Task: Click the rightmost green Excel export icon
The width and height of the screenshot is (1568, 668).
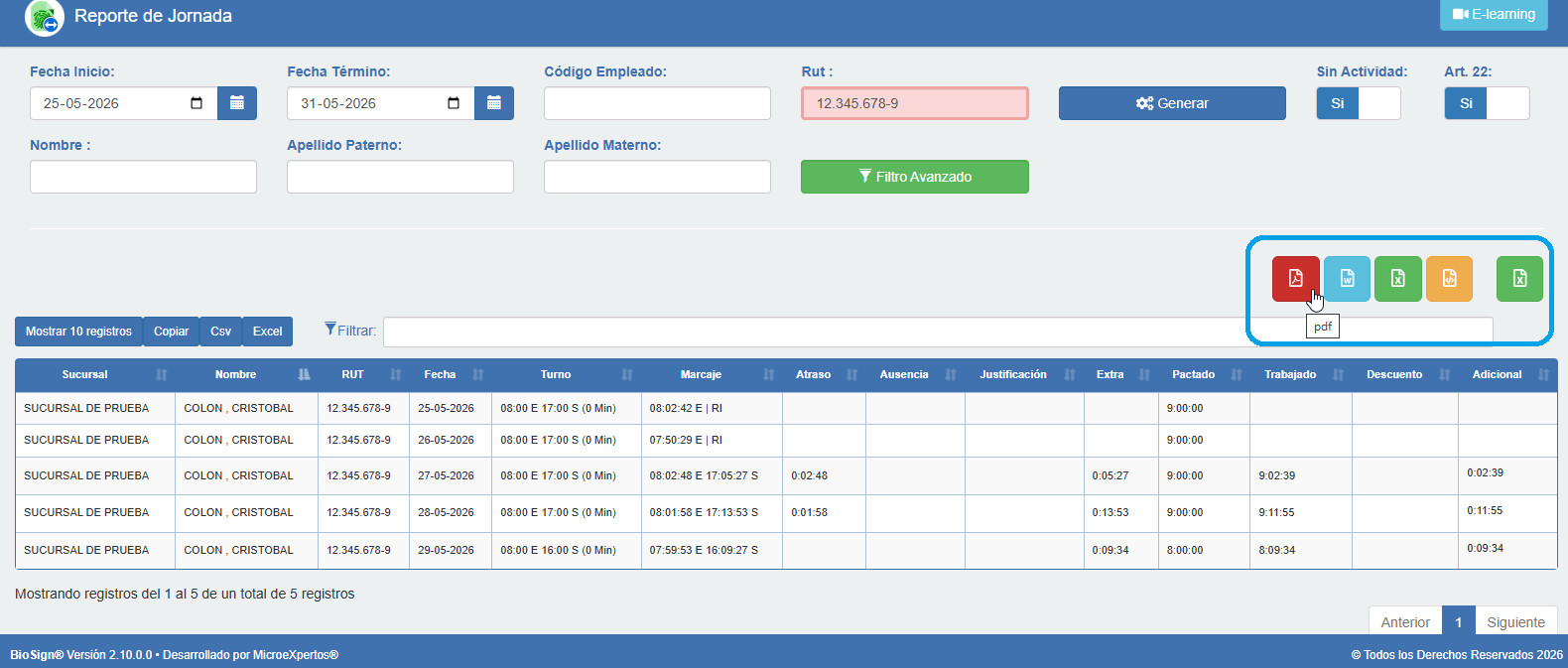Action: (1519, 279)
